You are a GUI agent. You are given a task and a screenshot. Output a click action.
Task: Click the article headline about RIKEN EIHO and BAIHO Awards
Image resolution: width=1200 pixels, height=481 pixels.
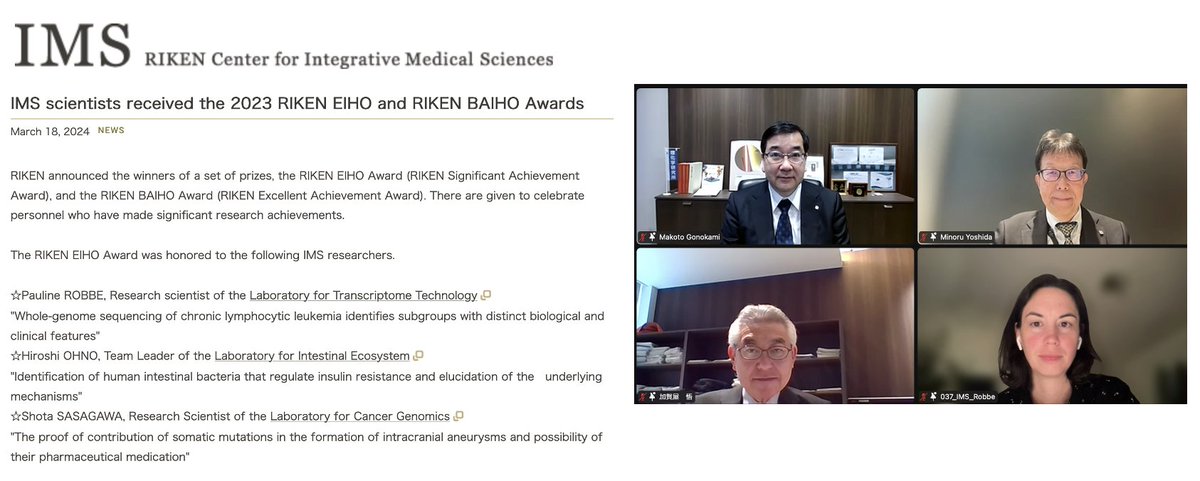(297, 103)
